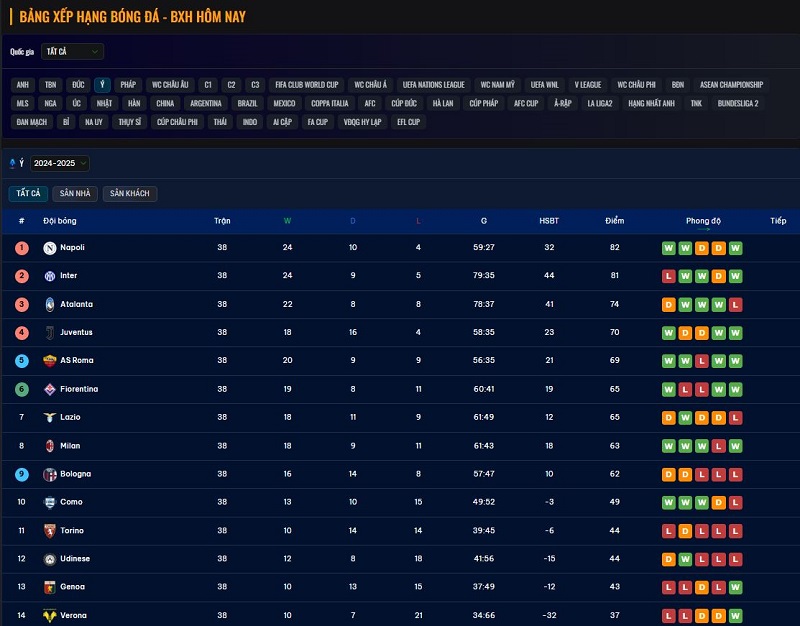Select the ĐAN MẠCH filter
This screenshot has height=626, width=800.
coord(32,122)
